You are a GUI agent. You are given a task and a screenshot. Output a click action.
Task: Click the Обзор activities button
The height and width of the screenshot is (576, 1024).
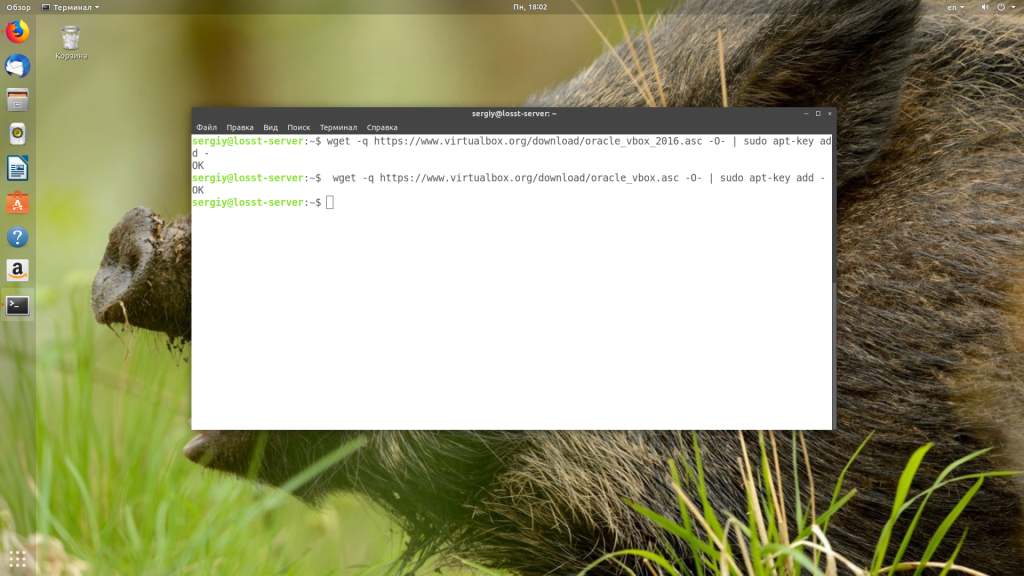coord(18,7)
